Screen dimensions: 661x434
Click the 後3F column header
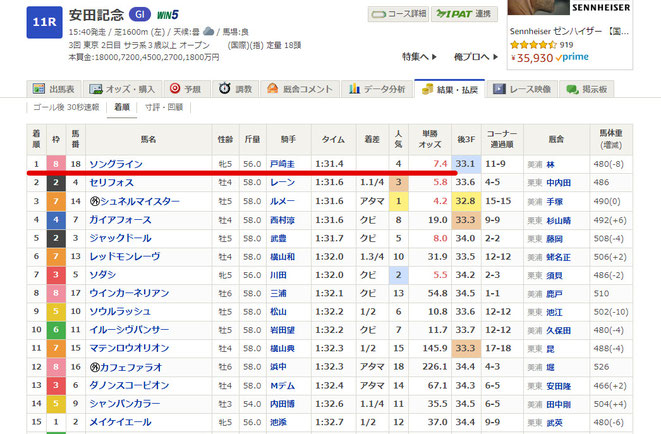coord(466,139)
